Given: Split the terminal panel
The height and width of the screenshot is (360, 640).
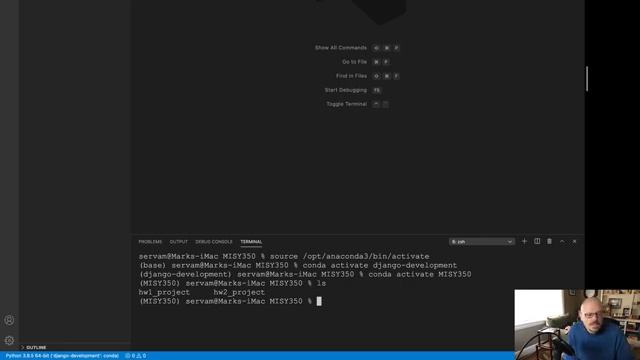Looking at the screenshot, I should point(537,241).
